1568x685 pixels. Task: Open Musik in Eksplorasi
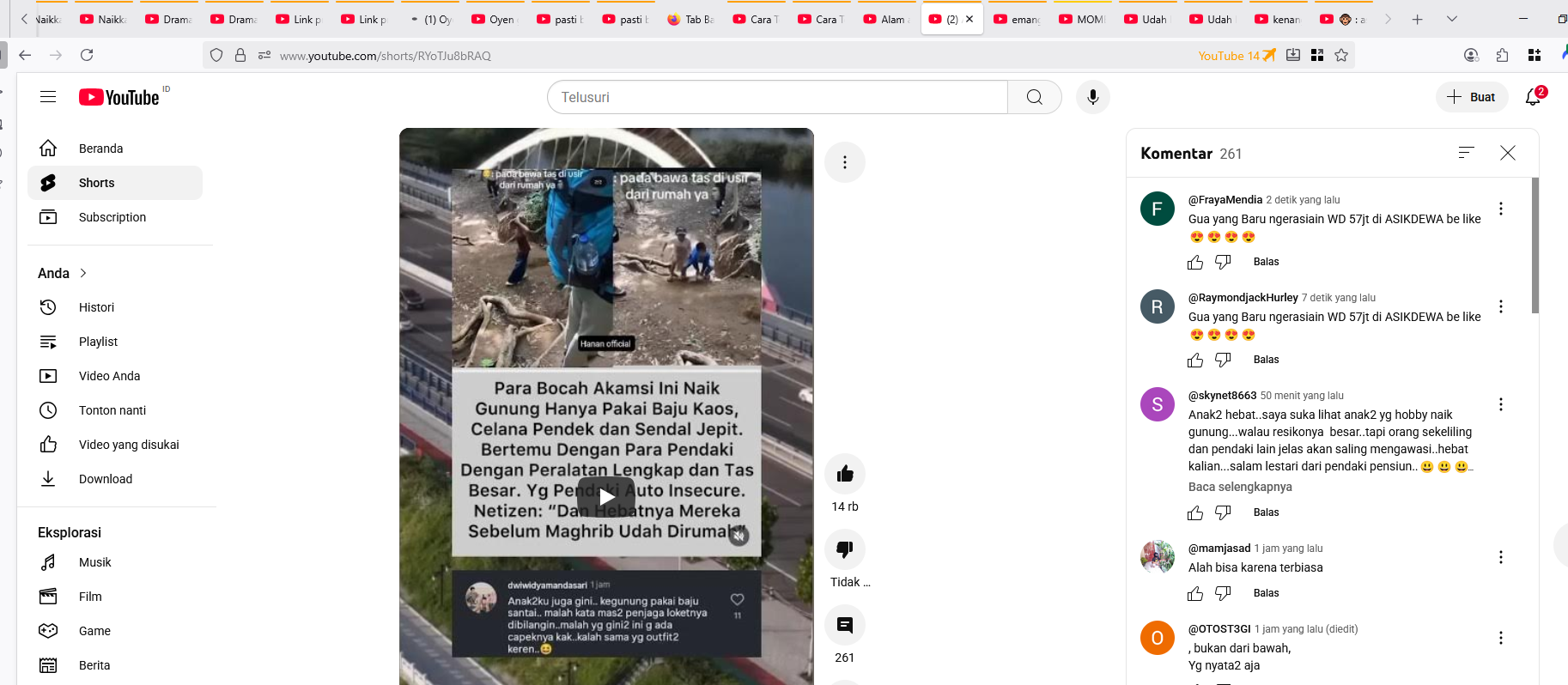pos(115,562)
